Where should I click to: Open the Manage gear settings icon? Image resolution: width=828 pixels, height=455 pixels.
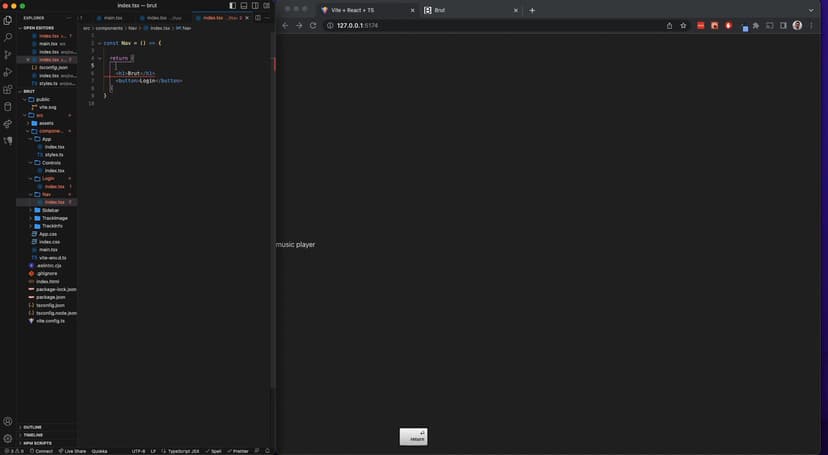click(x=8, y=438)
